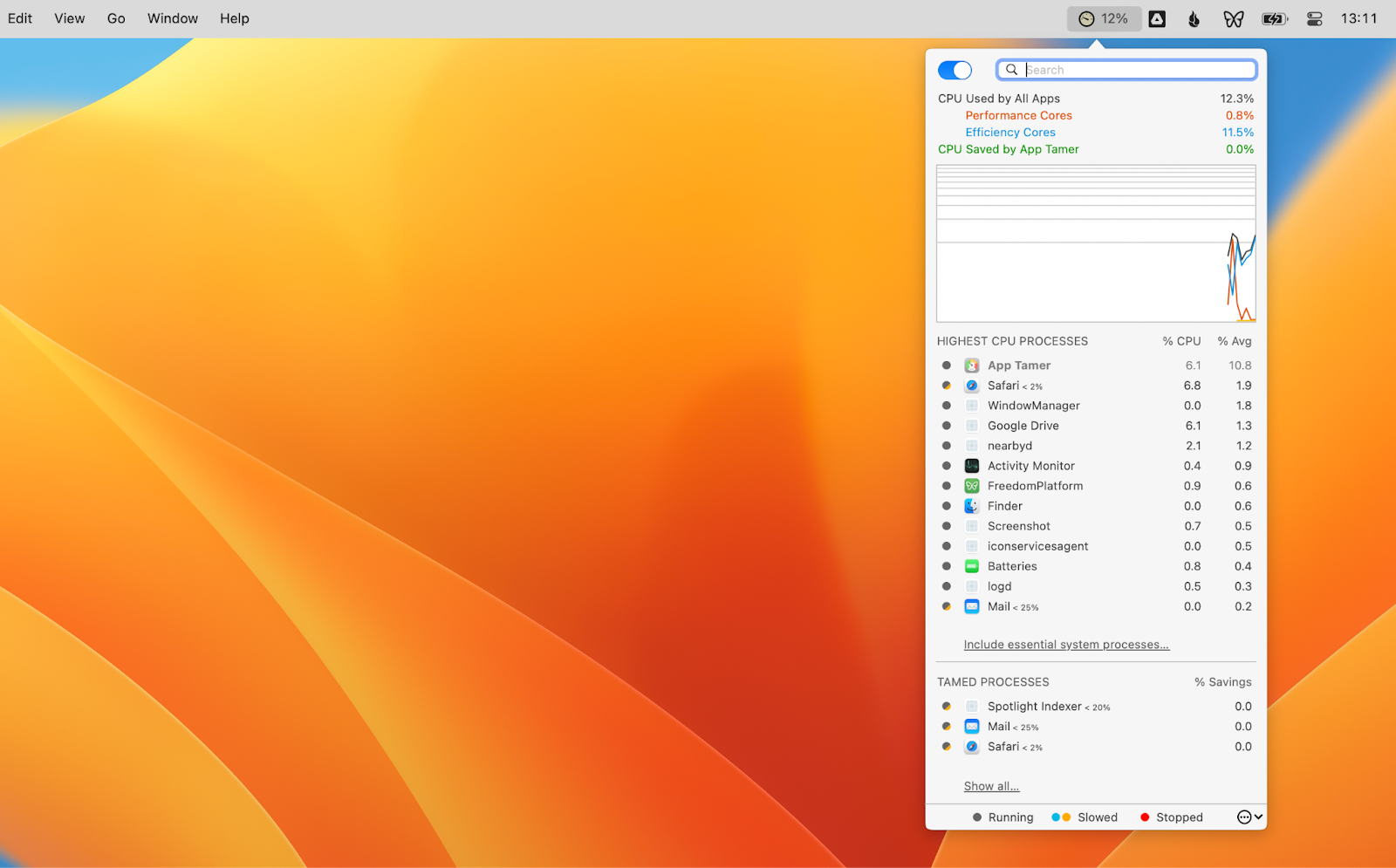Open Control Center in the menu bar
Image resolution: width=1396 pixels, height=868 pixels.
tap(1315, 18)
